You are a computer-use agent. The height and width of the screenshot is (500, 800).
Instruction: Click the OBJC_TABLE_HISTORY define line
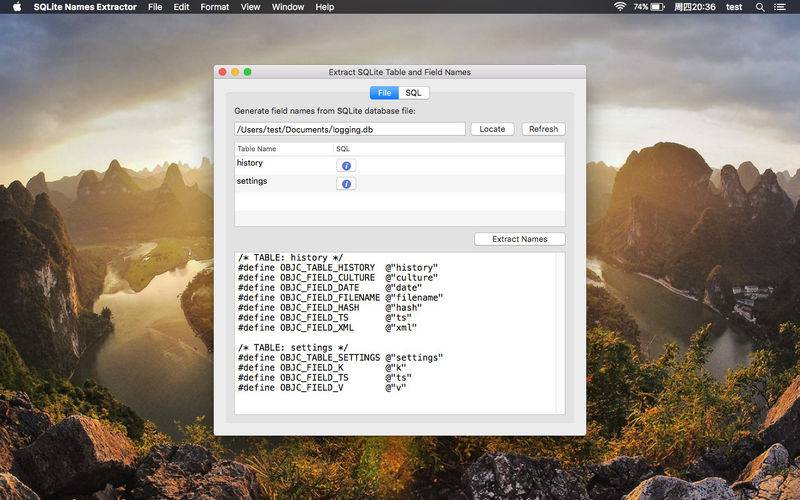pos(338,267)
